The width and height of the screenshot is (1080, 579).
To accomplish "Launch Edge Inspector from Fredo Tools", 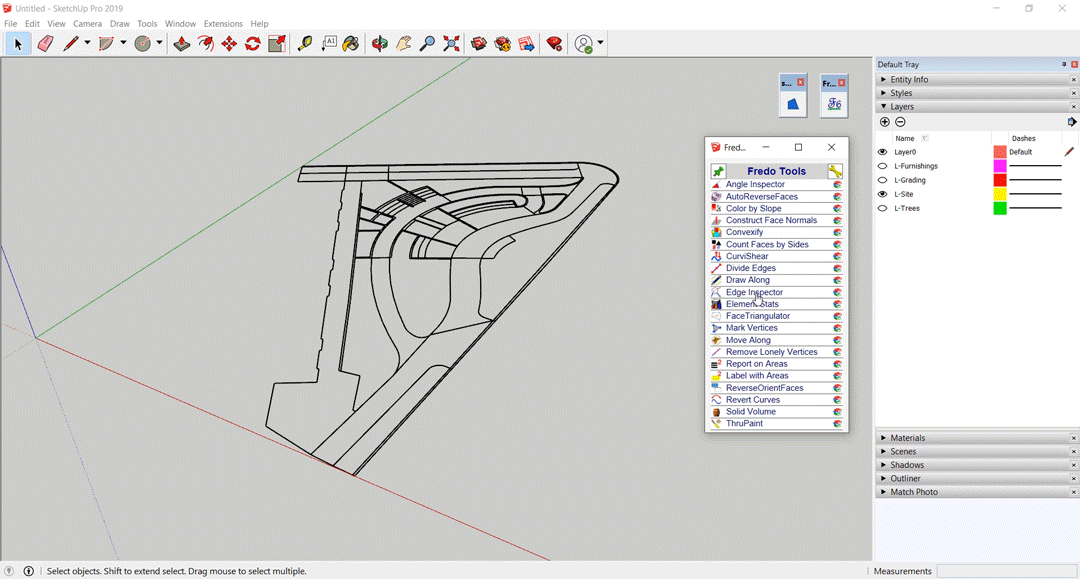I will [x=754, y=292].
